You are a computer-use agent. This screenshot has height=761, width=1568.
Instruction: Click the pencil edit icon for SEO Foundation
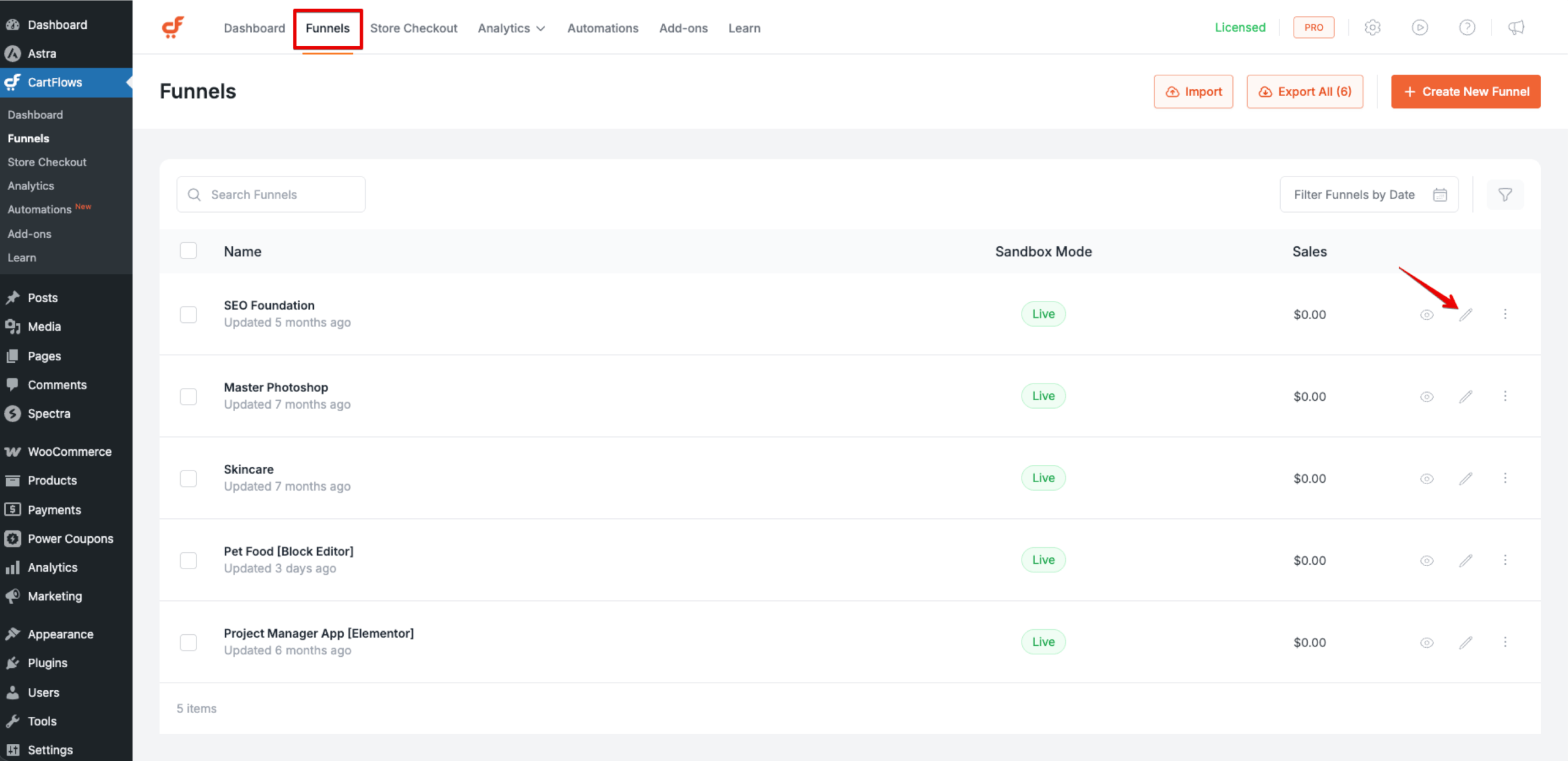pyautogui.click(x=1465, y=315)
